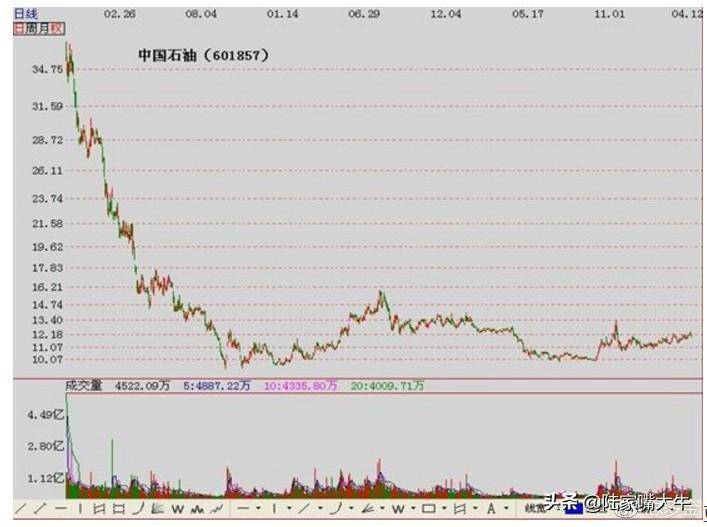Viewport: 707px width, 527px height.
Task: Click the 20:4009.71万 volume average value
Action: [x=387, y=386]
